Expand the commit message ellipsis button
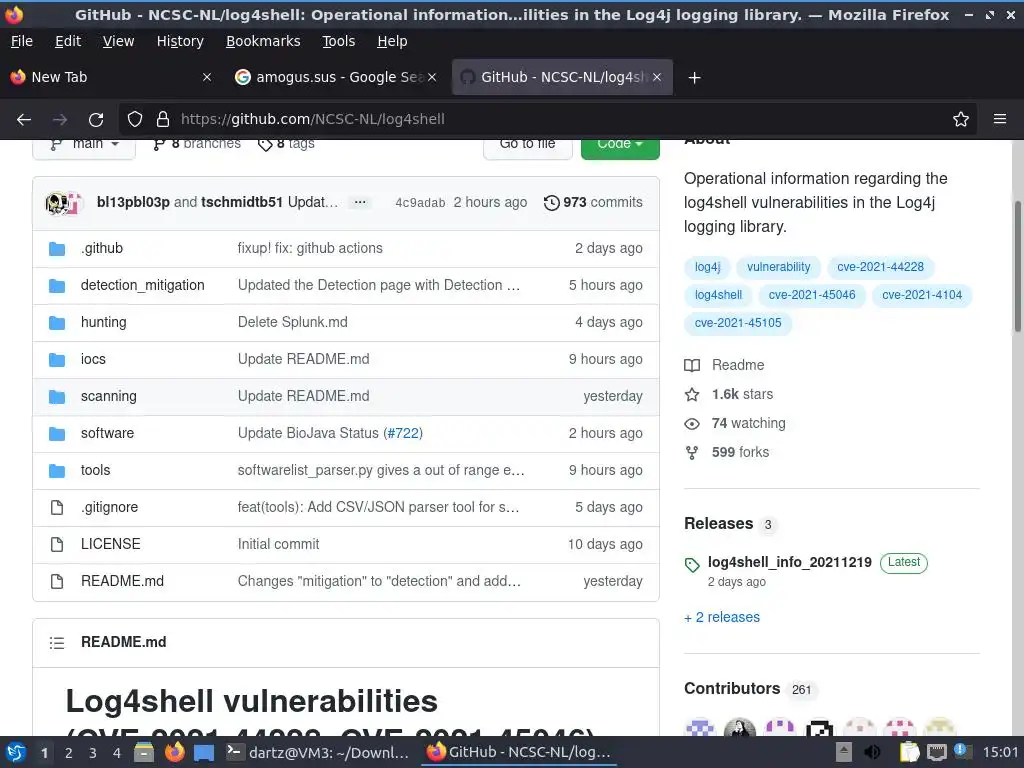1024x768 pixels. 360,202
